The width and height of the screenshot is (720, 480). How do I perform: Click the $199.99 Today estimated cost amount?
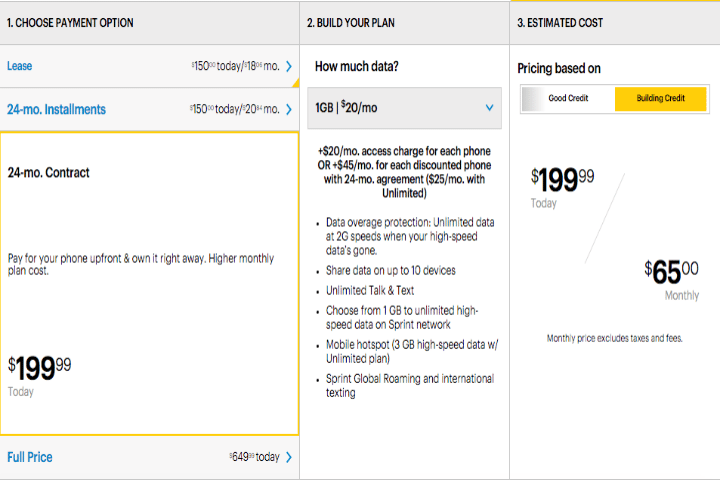point(565,181)
